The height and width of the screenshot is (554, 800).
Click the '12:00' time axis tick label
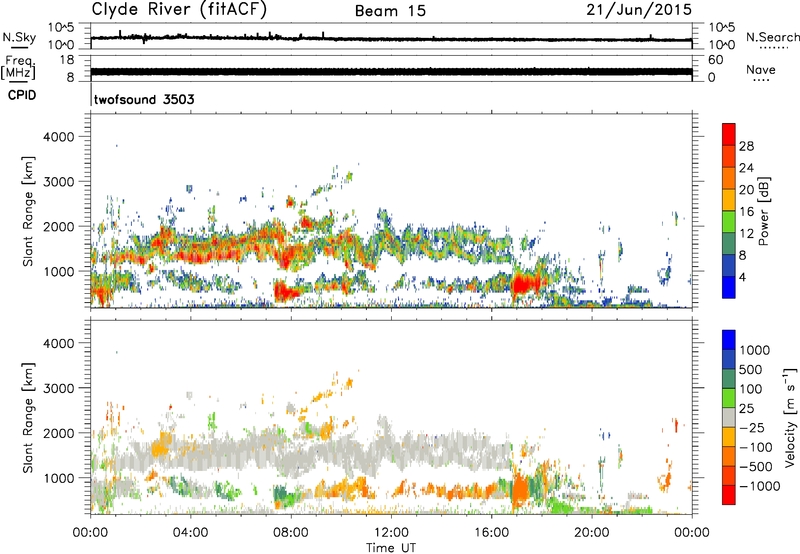[391, 533]
